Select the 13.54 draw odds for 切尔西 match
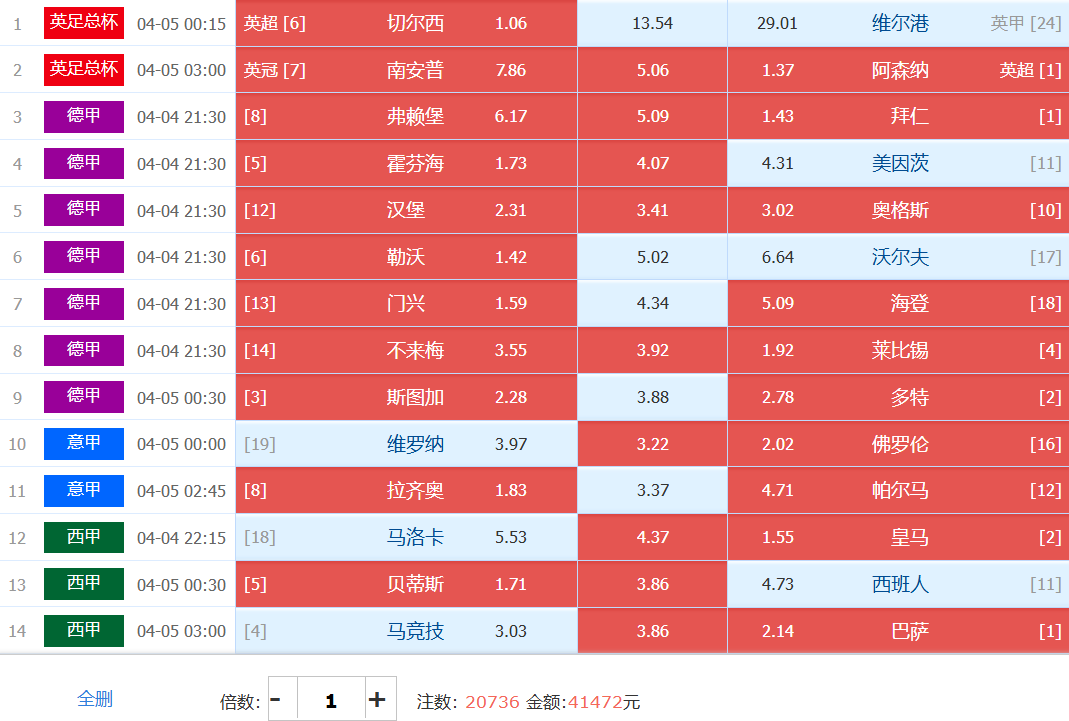The width and height of the screenshot is (1069, 721). [x=652, y=23]
